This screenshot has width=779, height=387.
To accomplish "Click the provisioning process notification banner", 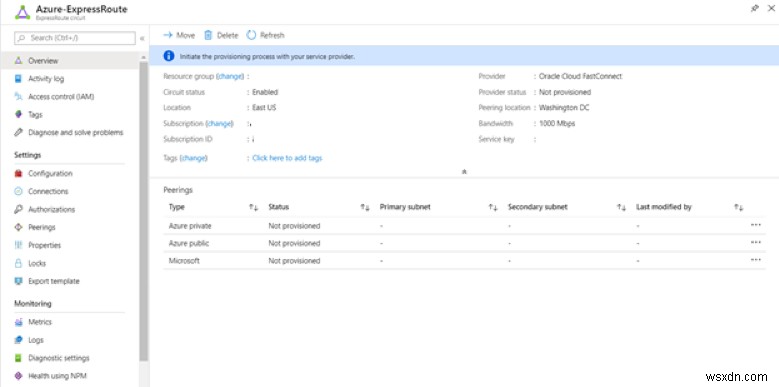I will pos(464,56).
